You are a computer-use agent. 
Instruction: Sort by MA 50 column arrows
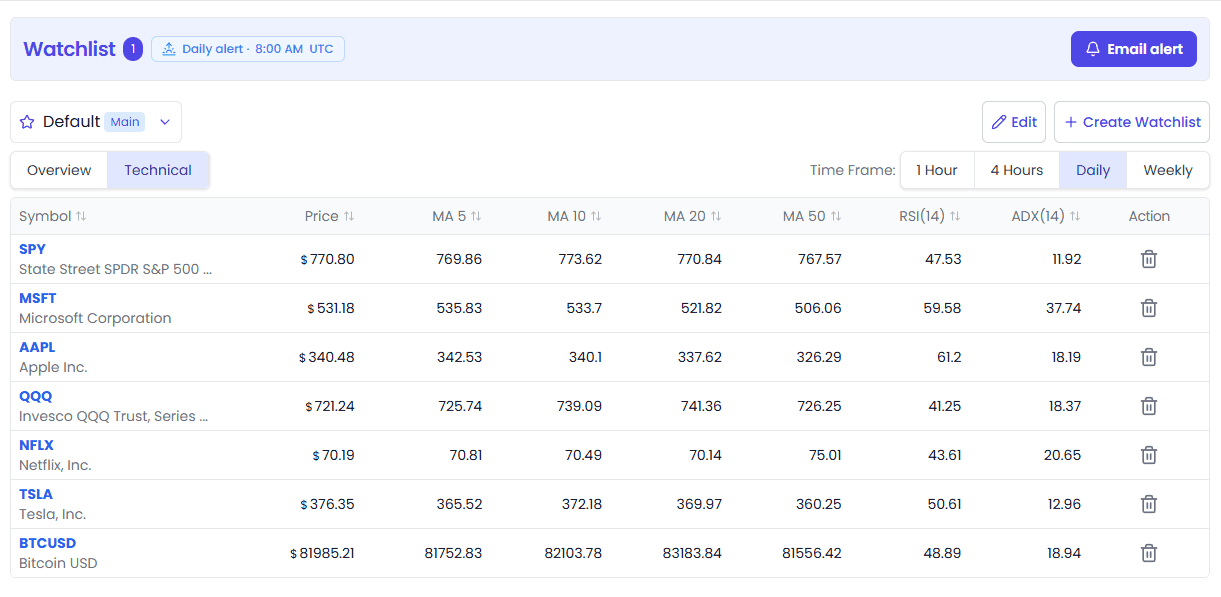coord(836,216)
